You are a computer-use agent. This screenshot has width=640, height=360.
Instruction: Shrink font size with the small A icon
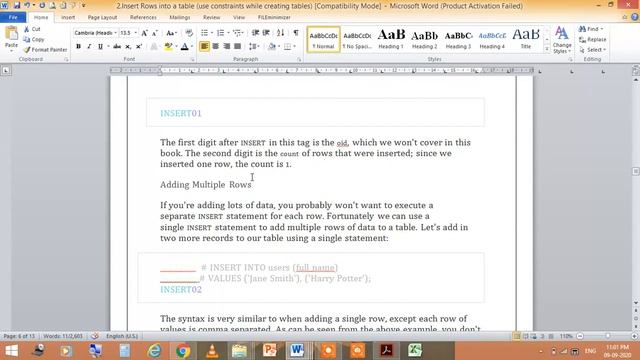point(155,33)
